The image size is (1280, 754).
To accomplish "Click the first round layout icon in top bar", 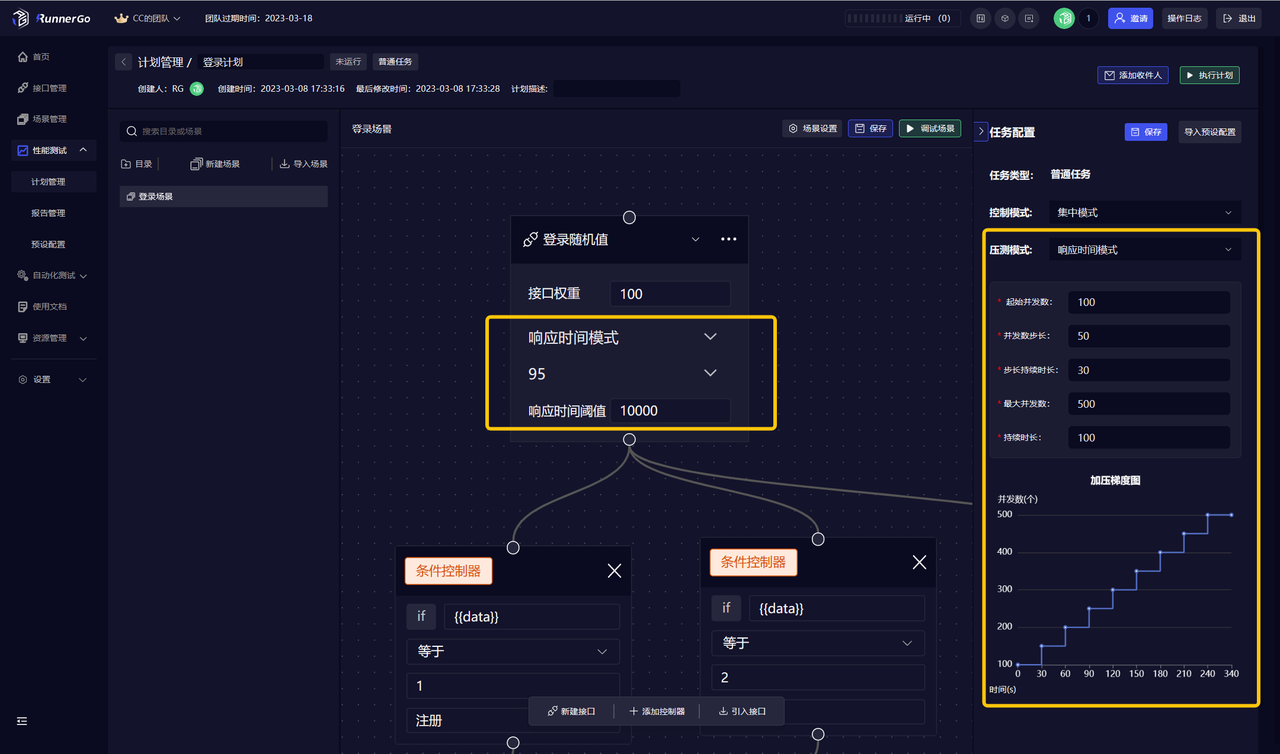I will (981, 18).
